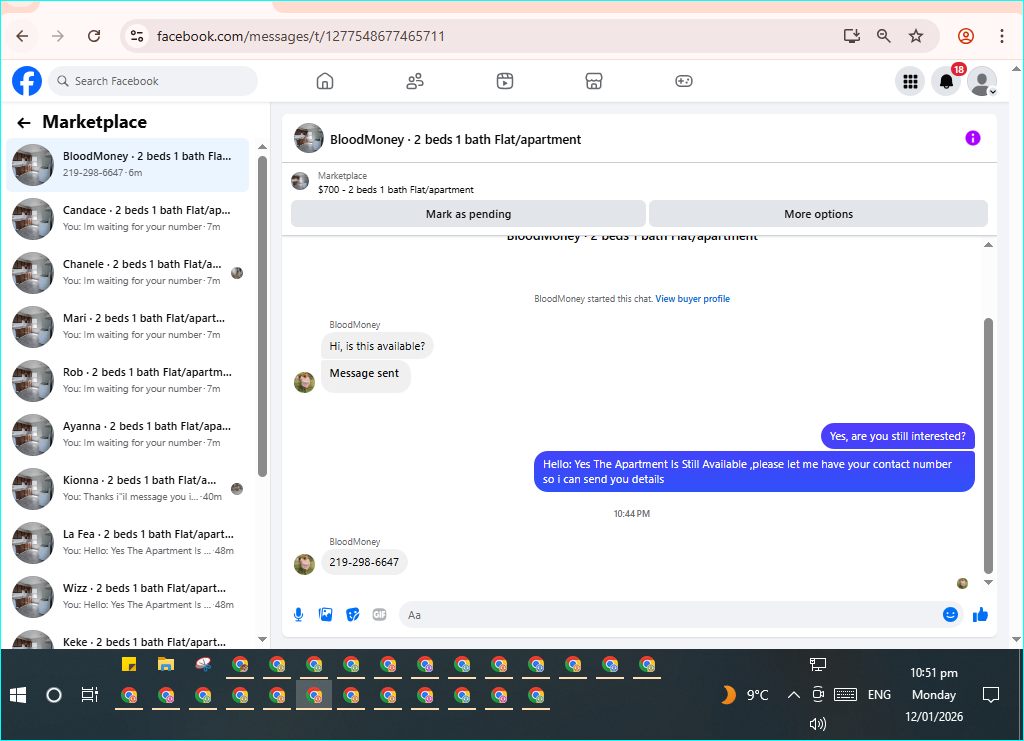Click Mark as pending button
The width and height of the screenshot is (1024, 741).
pos(468,214)
